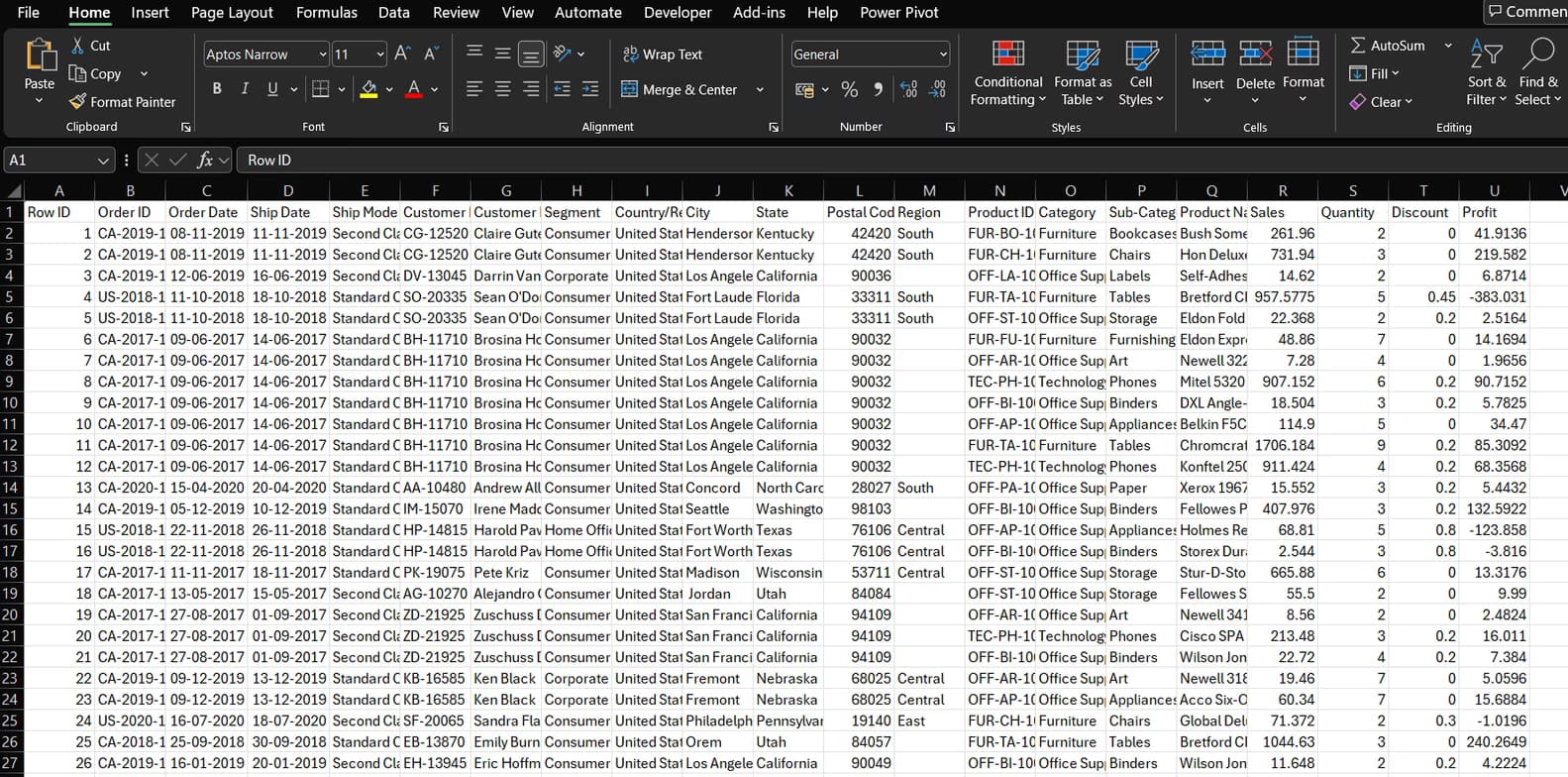This screenshot has width=1568, height=777.
Task: Decrease font size with smaller A icon
Action: [431, 54]
